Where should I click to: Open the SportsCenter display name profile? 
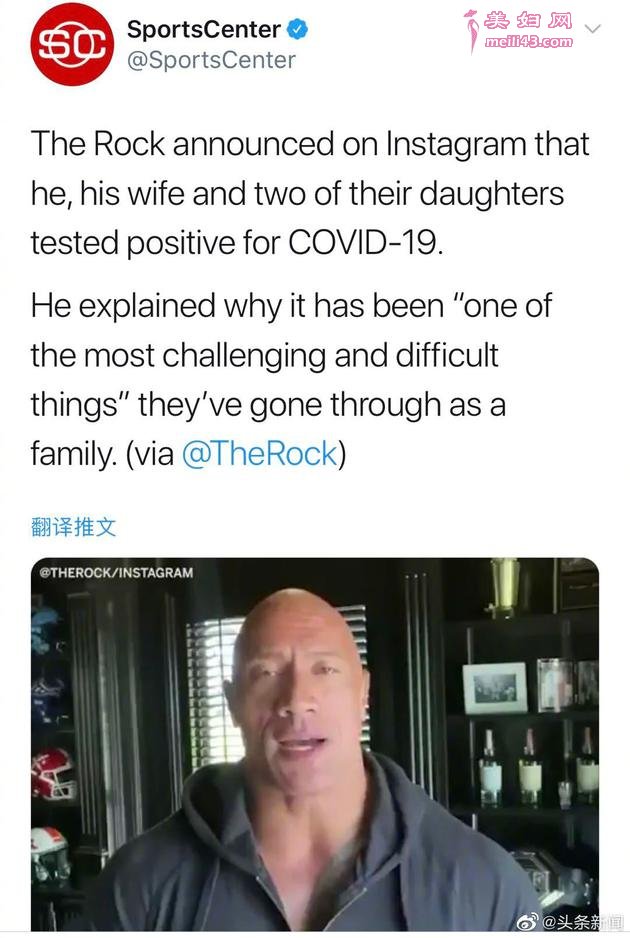203,29
